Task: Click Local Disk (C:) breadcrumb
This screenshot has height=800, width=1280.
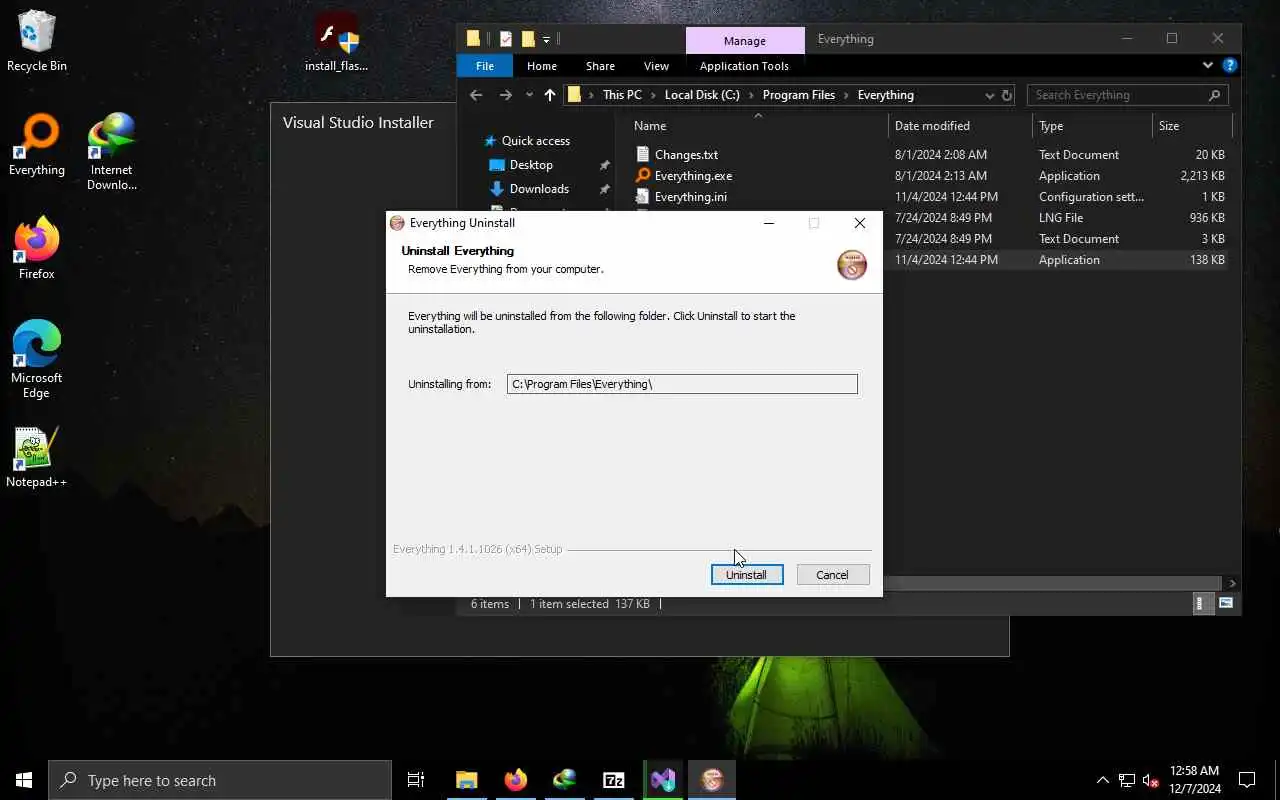Action: coord(702,95)
